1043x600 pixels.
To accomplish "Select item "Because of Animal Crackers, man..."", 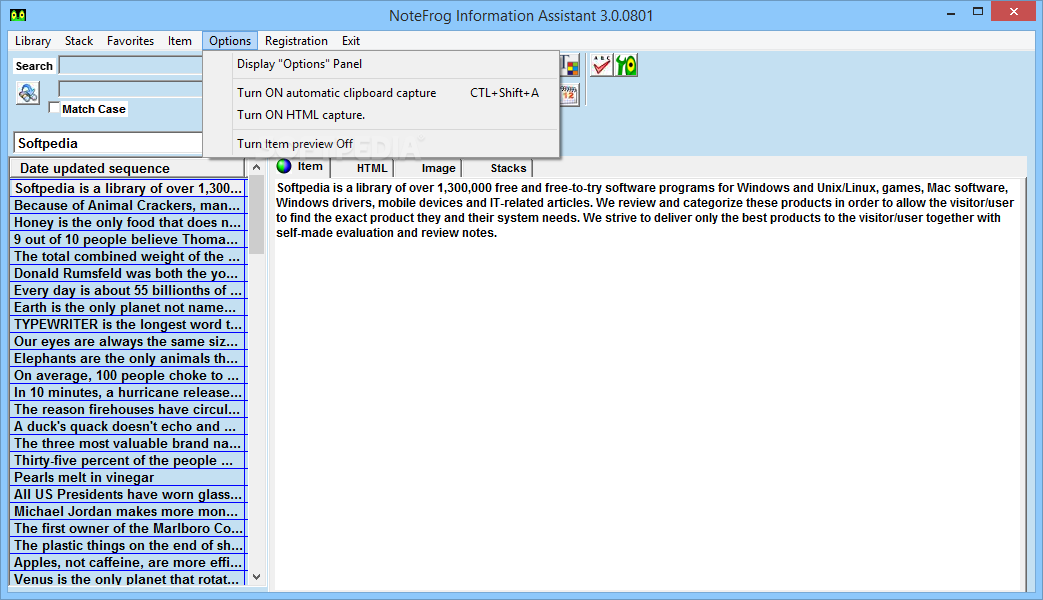I will [128, 206].
